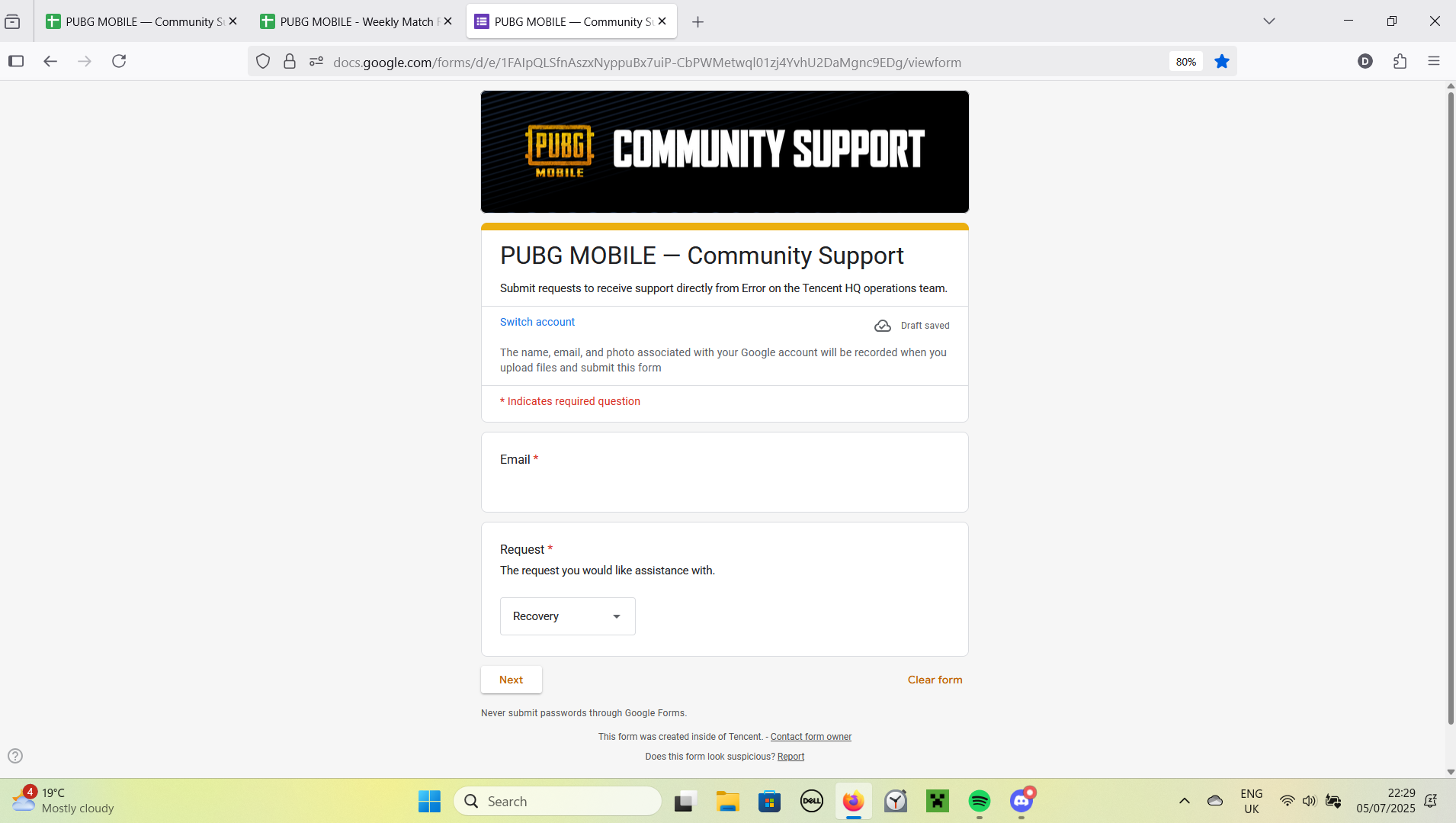
Task: Click the Windows taskbar Search box
Action: 558,801
